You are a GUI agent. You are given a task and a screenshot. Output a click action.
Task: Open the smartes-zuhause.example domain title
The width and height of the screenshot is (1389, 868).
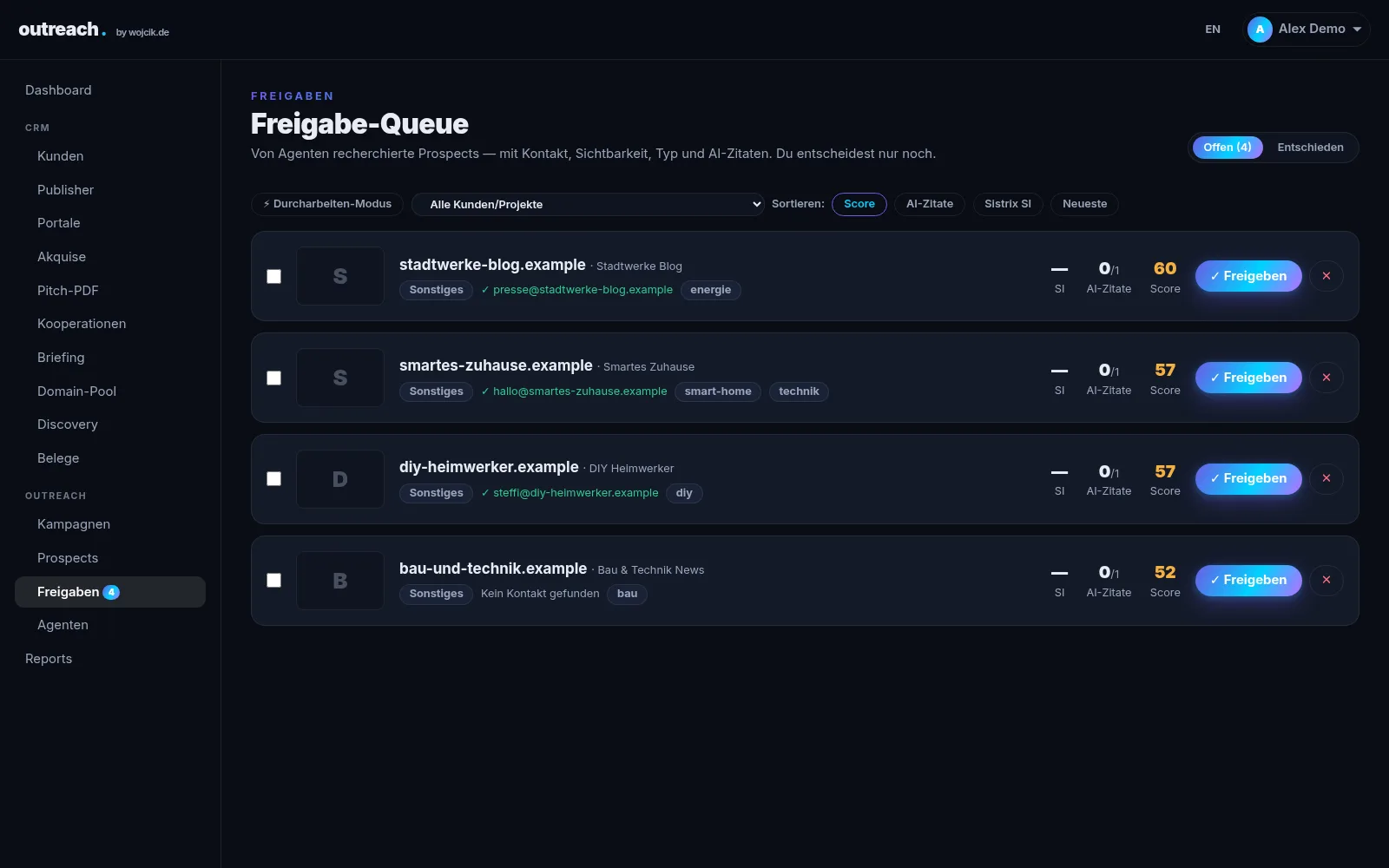[x=496, y=365]
